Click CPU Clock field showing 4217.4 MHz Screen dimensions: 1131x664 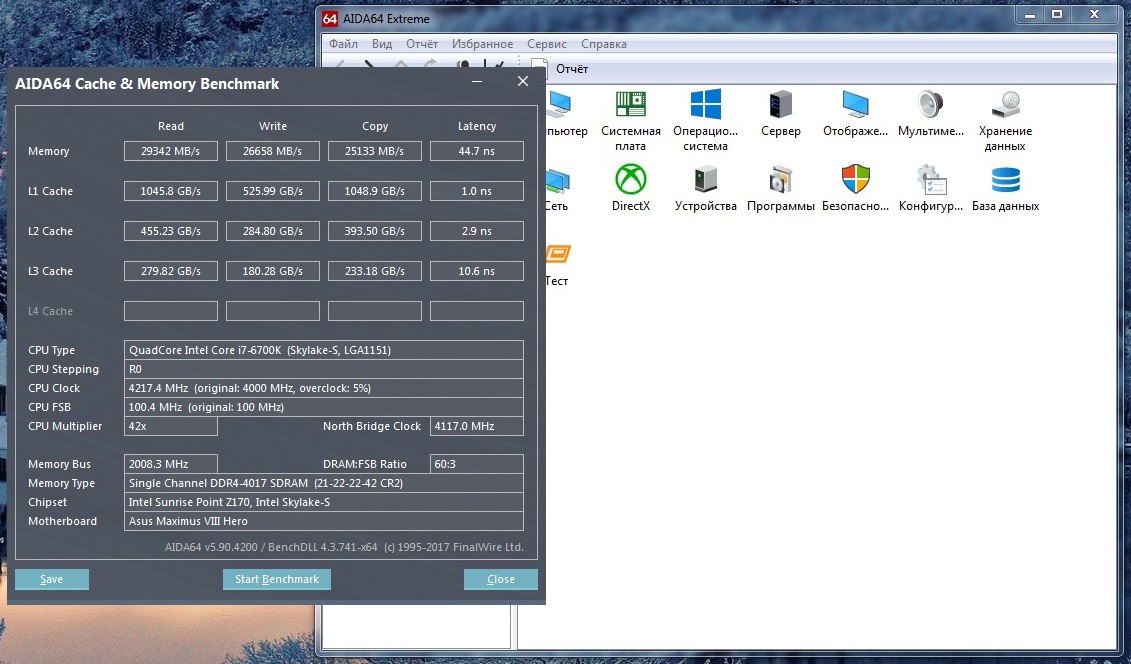(324, 388)
